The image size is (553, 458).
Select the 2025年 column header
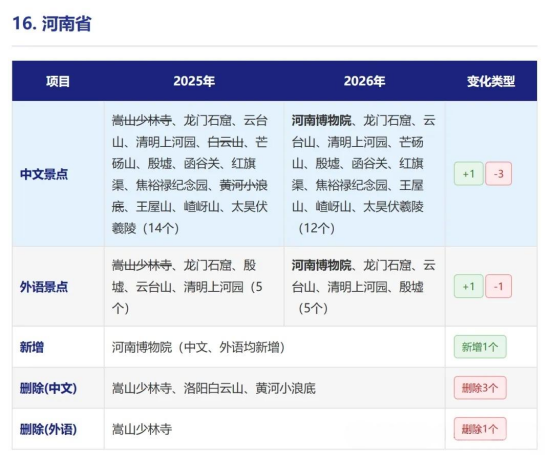pos(194,81)
